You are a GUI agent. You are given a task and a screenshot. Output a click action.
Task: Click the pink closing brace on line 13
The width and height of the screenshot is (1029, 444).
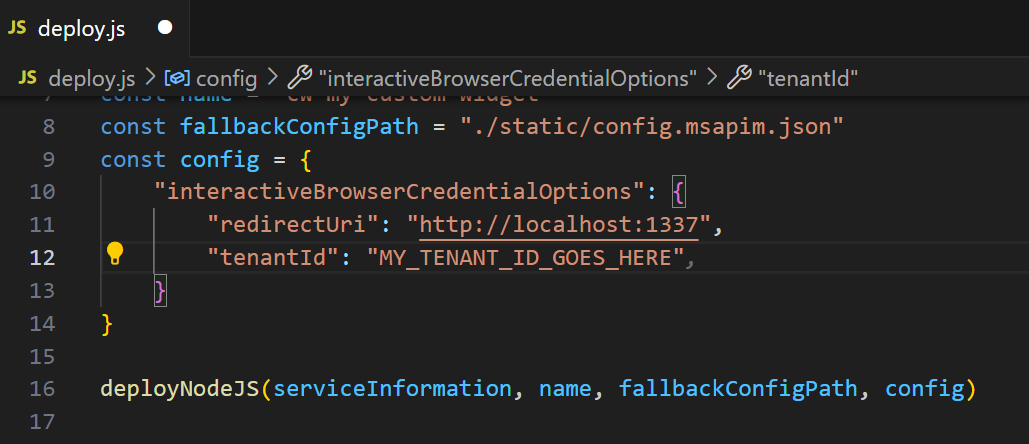(x=160, y=290)
